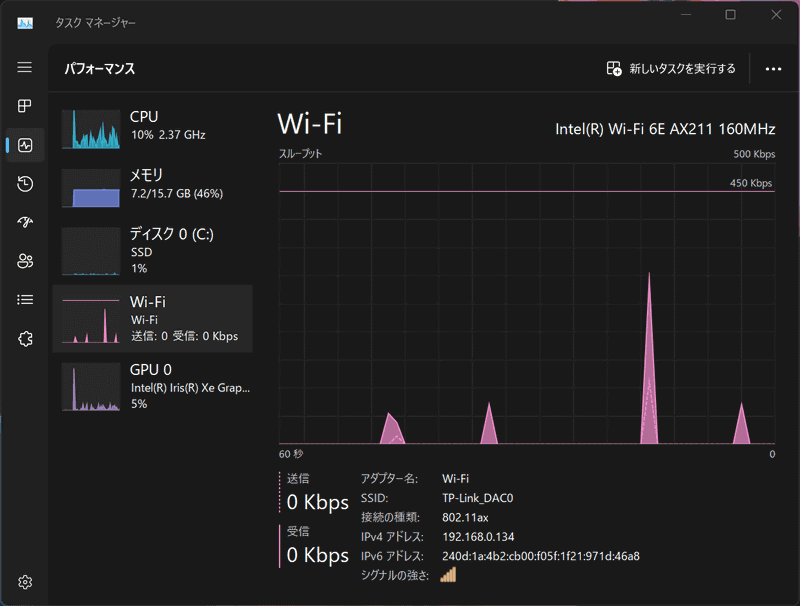Viewport: 800px width, 606px height.
Task: Switch to the メモリ performance entry
Action: (152, 185)
